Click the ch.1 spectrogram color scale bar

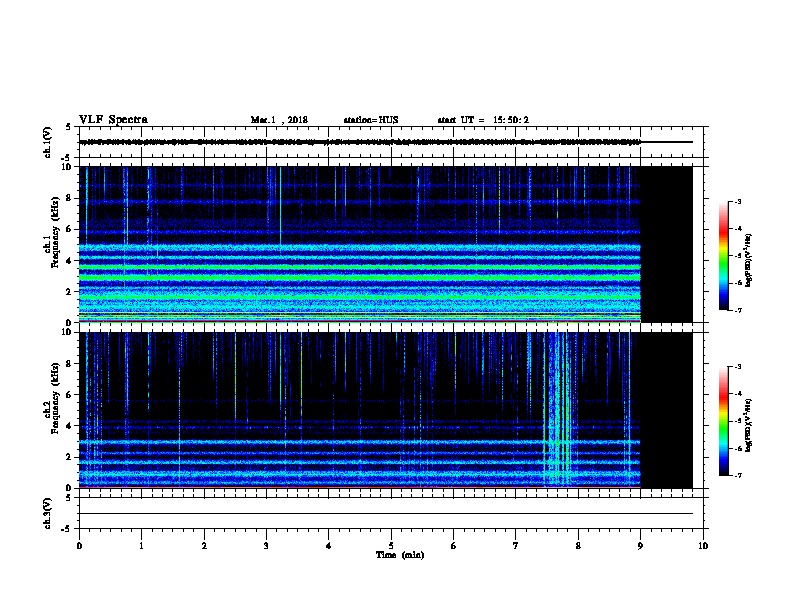[723, 256]
